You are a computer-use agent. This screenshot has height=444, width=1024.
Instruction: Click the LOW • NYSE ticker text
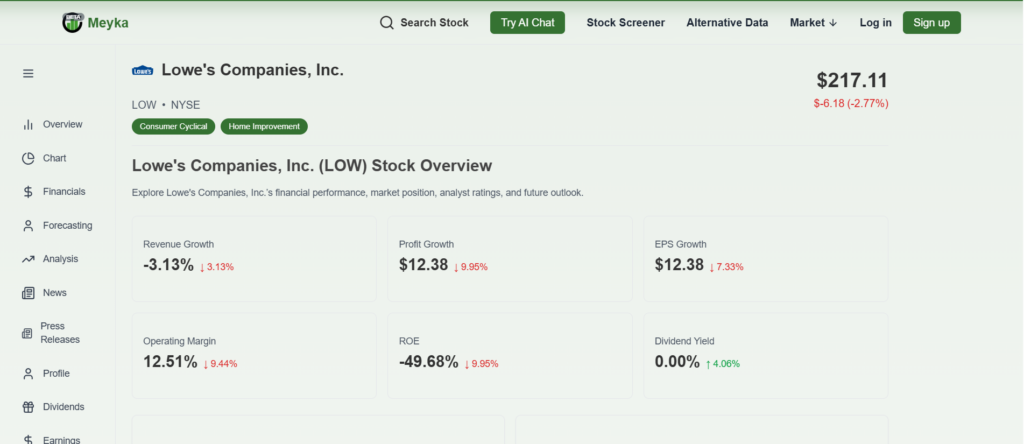coord(166,105)
